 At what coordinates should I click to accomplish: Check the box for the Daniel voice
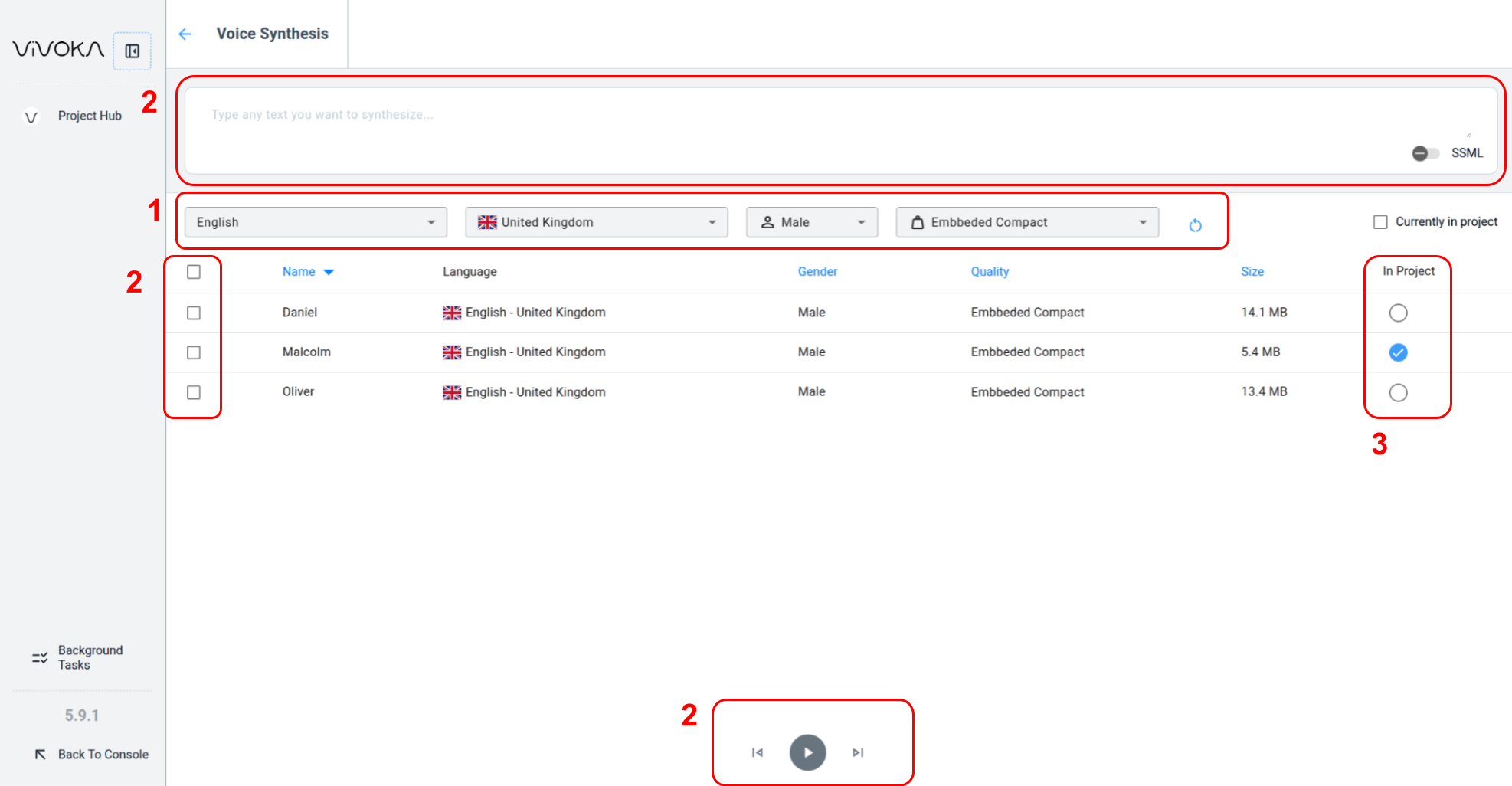point(194,313)
